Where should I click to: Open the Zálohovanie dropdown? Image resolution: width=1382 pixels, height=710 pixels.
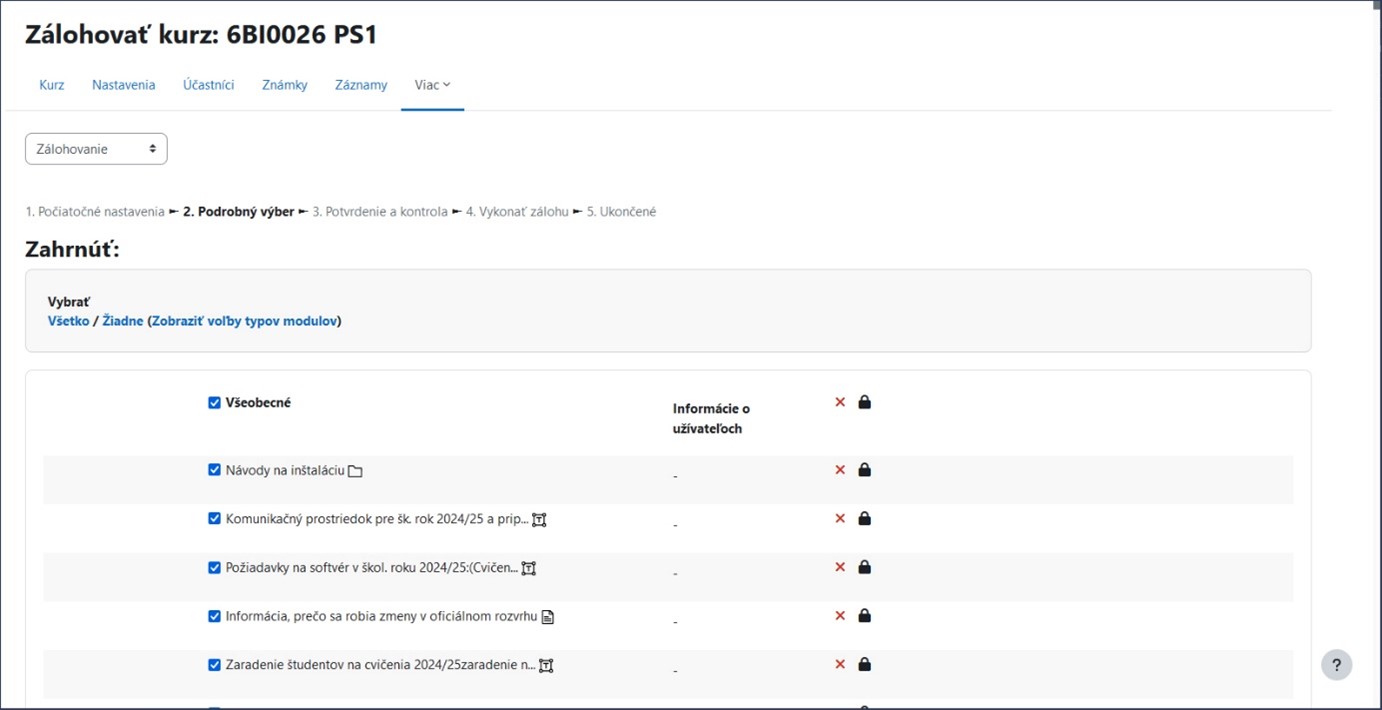96,149
